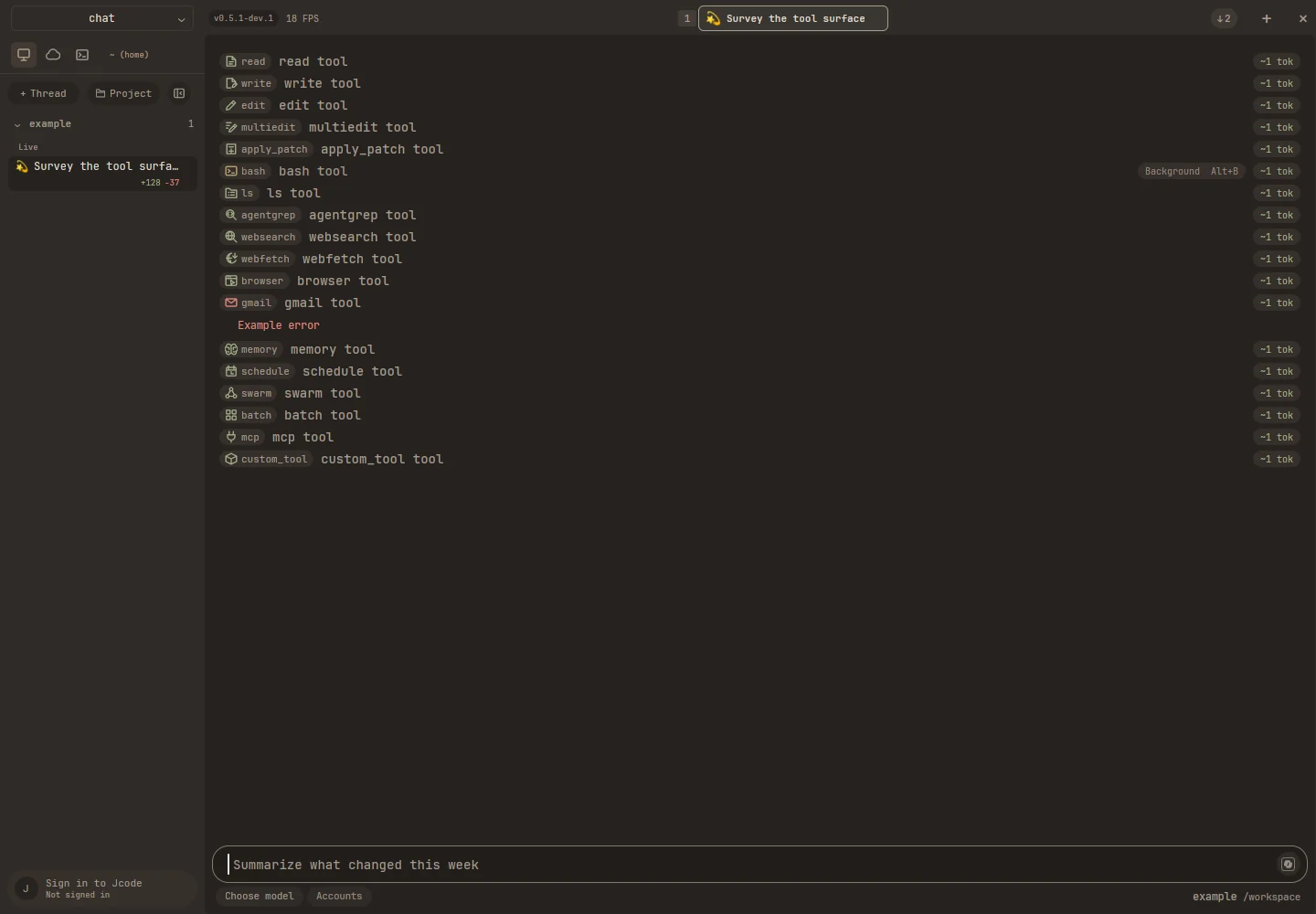Click the bash tool badge
The height and width of the screenshot is (914, 1316).
245,171
